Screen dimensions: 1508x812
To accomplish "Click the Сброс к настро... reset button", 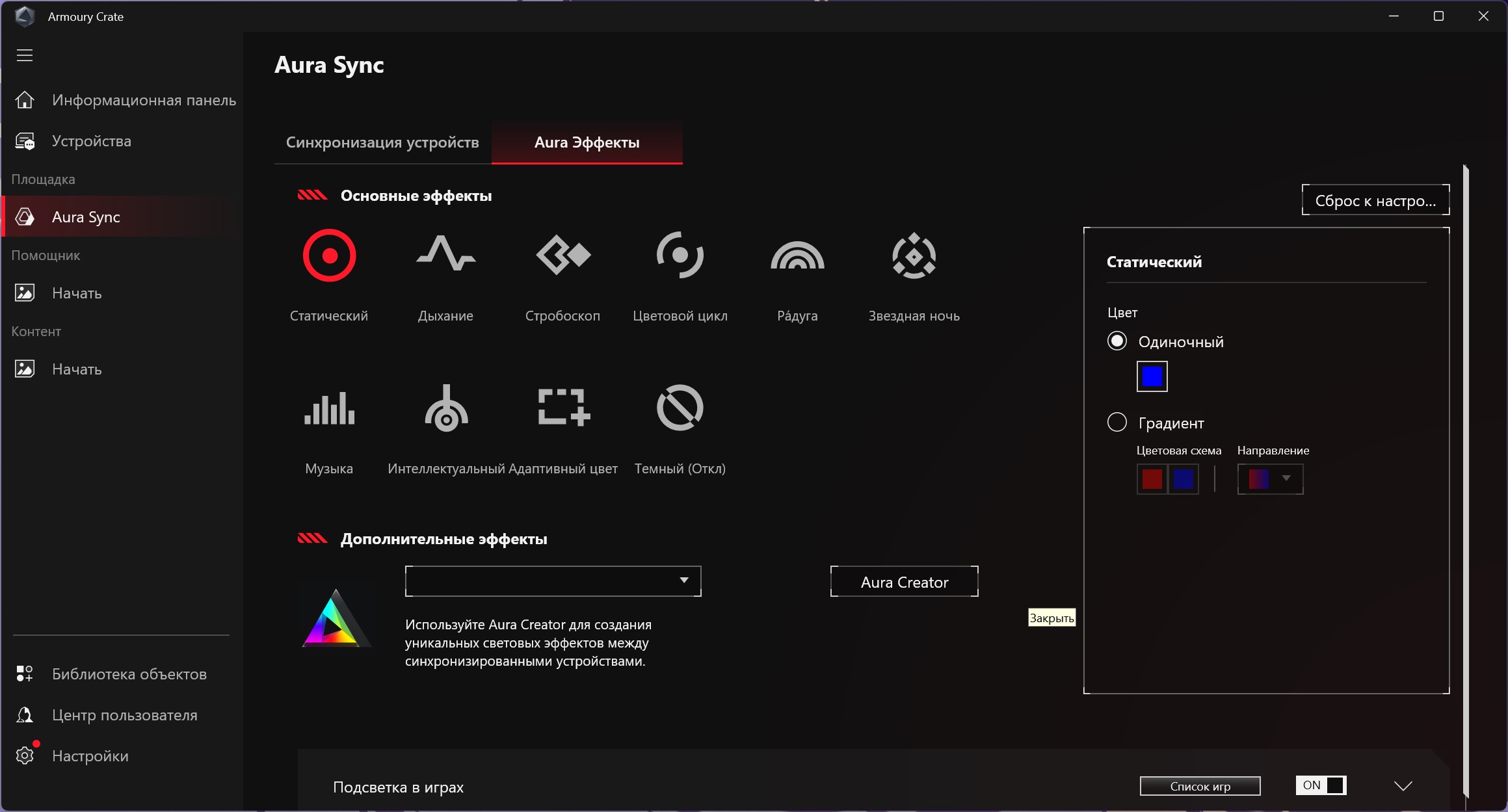I will [1375, 200].
